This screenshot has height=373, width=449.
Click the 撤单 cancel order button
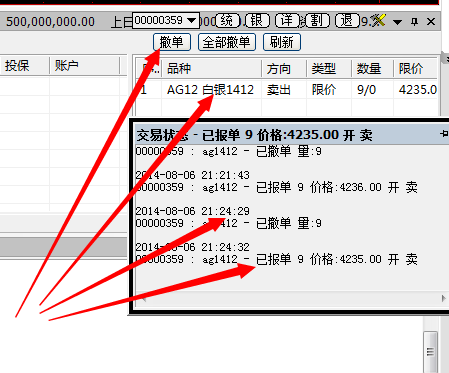tap(172, 42)
